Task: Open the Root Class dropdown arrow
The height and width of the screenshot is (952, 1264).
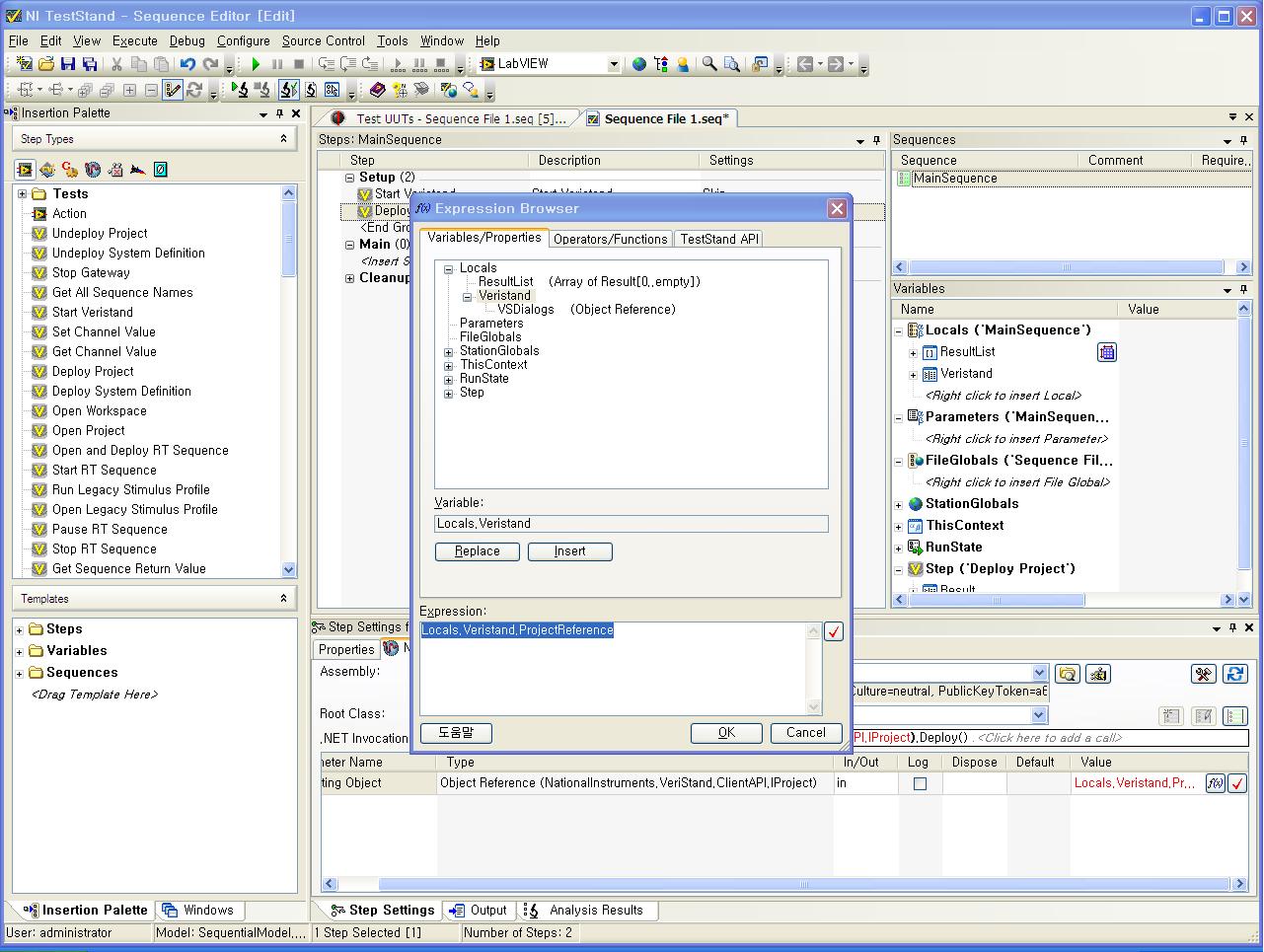Action: pyautogui.click(x=1039, y=715)
